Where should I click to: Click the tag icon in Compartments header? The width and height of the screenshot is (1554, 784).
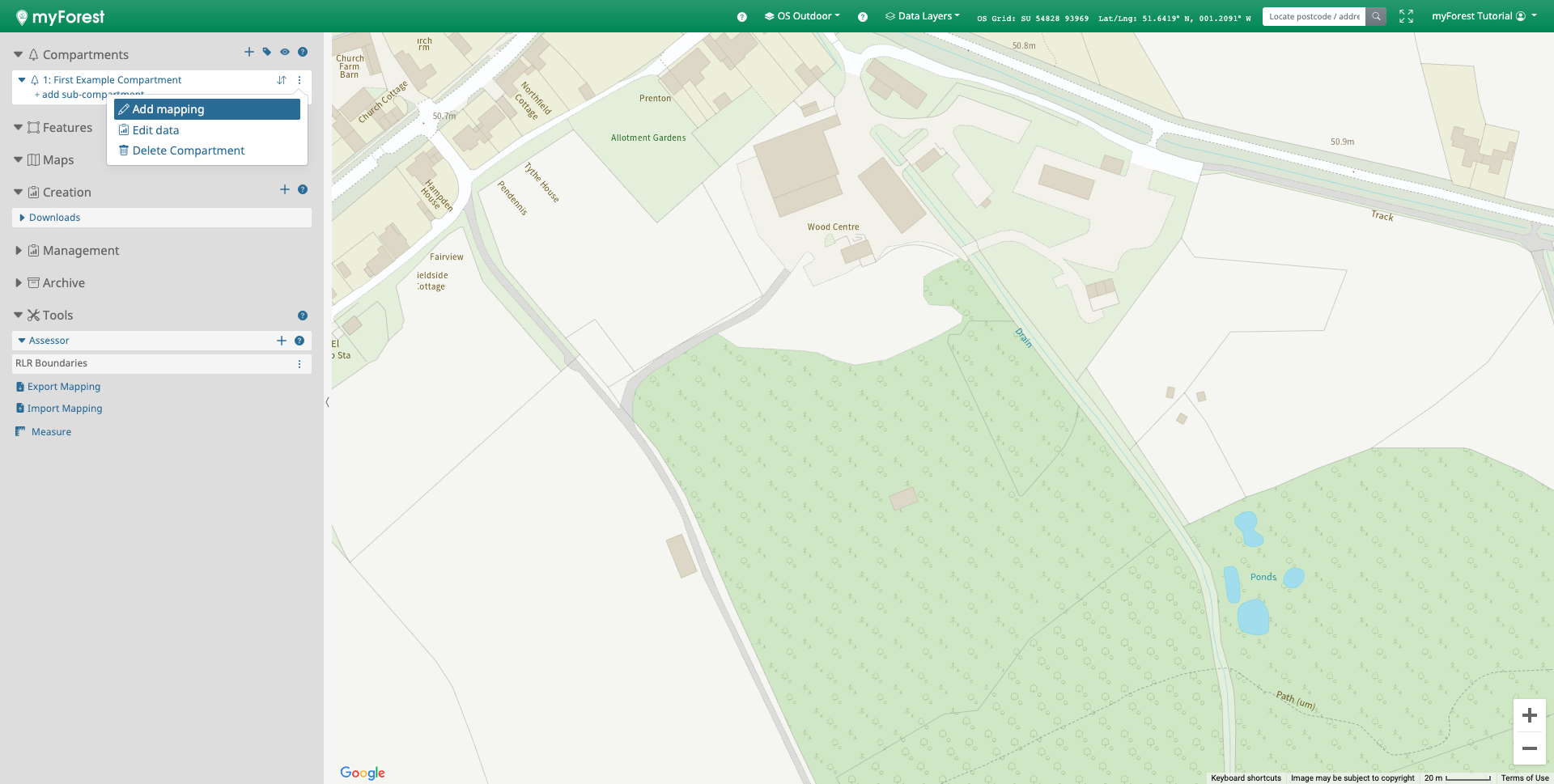(267, 52)
